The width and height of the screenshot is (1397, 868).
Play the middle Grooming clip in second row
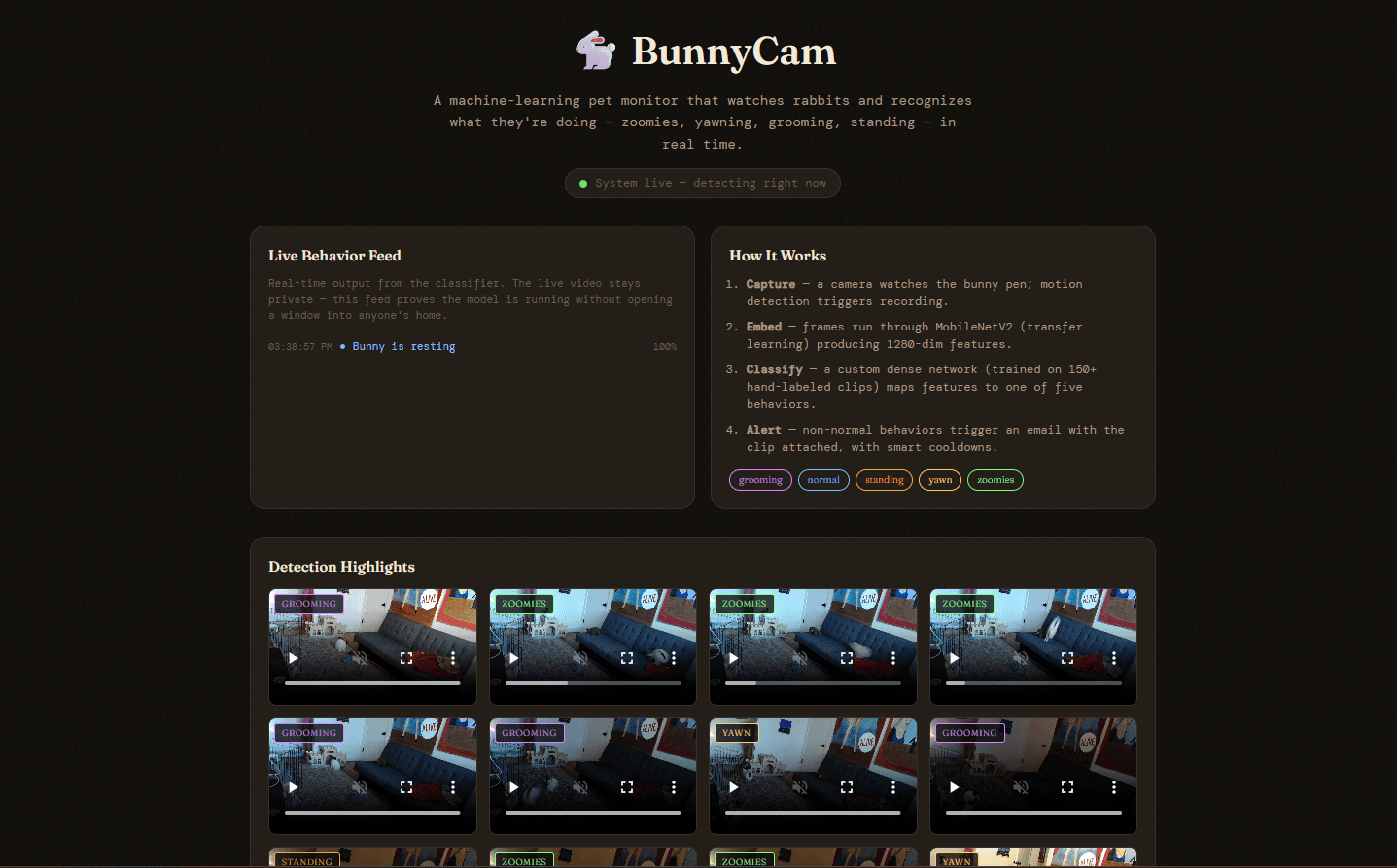(x=513, y=787)
